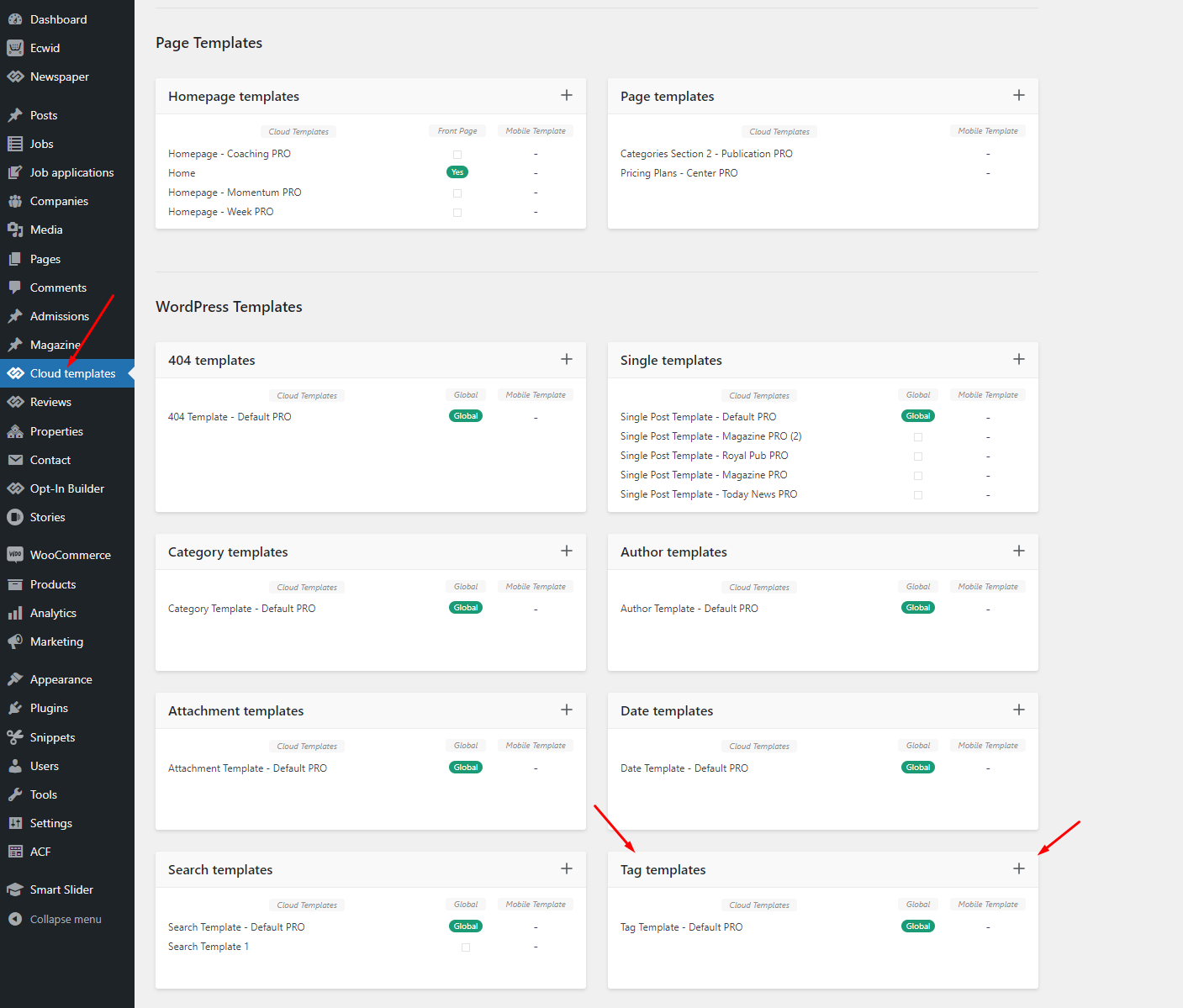Open Pricing Plans - Center PRO template
Viewport: 1183px width, 1008px height.
(679, 173)
